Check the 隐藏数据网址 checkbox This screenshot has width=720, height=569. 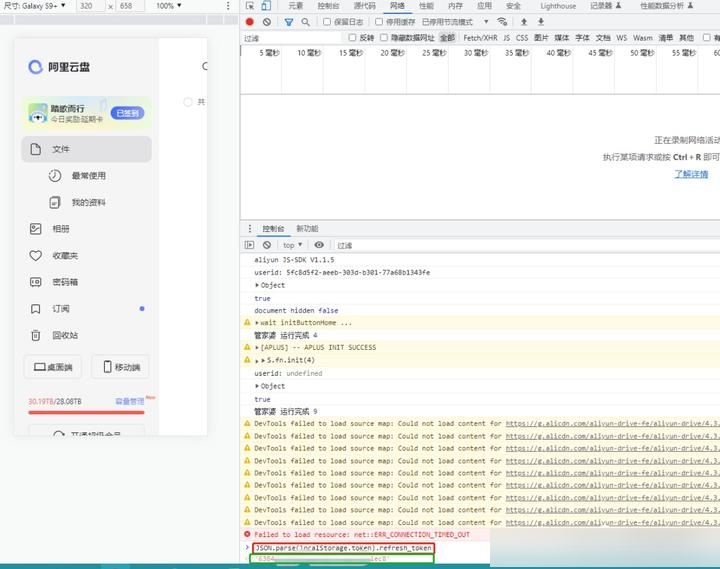point(384,38)
